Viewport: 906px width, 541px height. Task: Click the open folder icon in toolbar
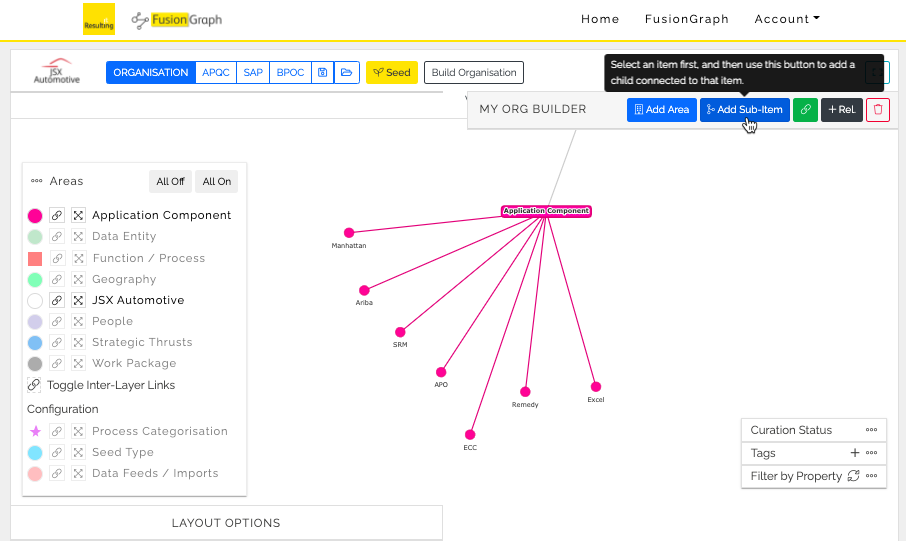347,72
